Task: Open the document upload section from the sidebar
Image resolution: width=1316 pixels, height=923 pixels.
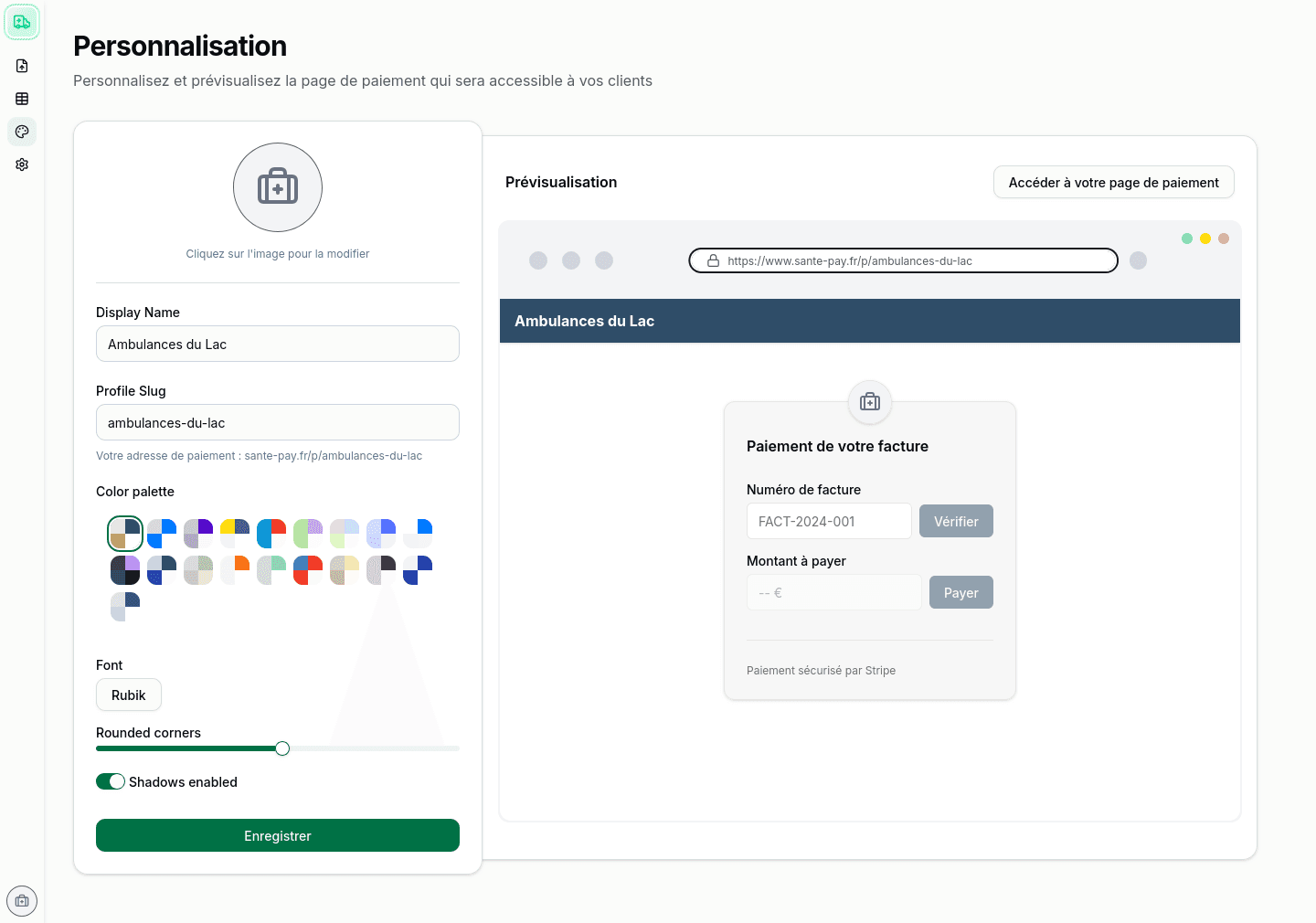Action: 22,66
